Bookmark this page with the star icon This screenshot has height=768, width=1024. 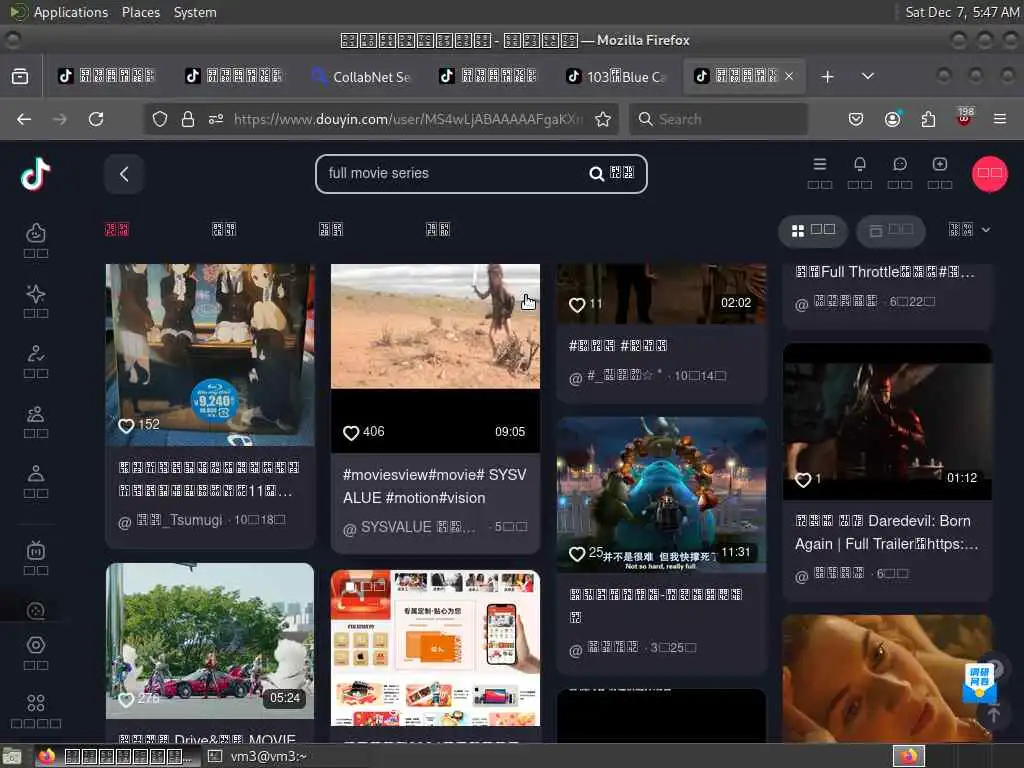pyautogui.click(x=603, y=119)
